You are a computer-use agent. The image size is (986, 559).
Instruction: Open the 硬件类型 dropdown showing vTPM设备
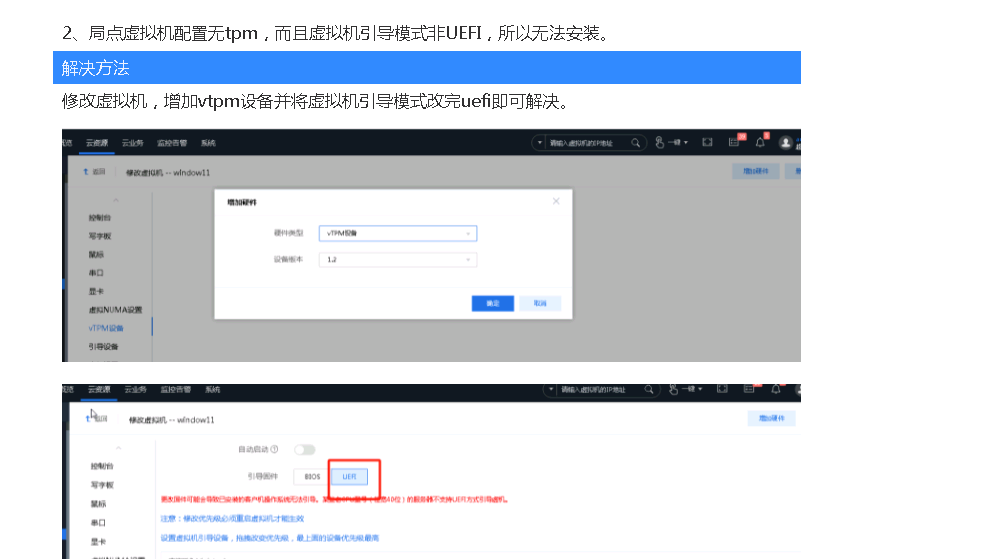398,233
